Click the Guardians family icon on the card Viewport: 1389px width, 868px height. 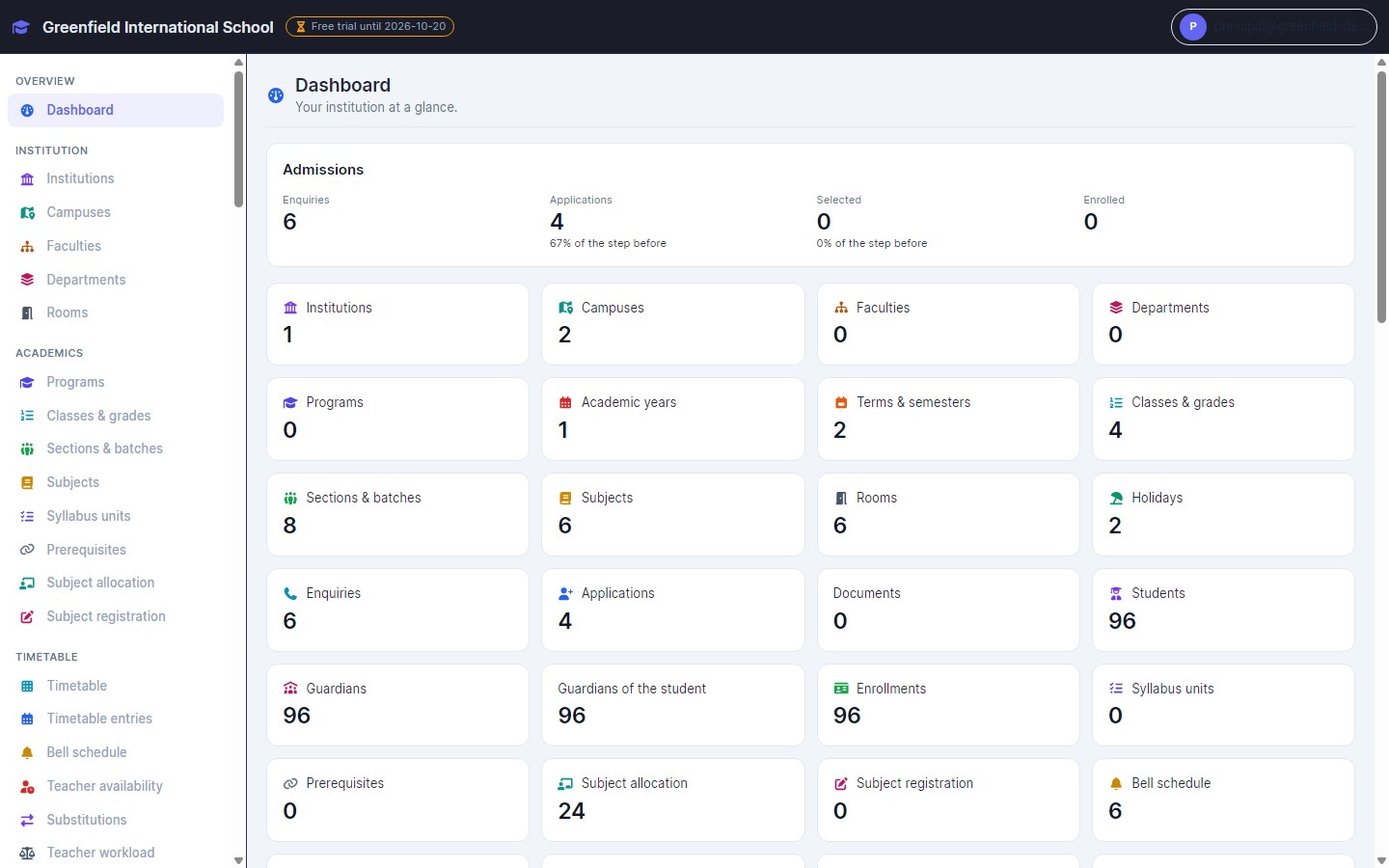click(x=290, y=689)
